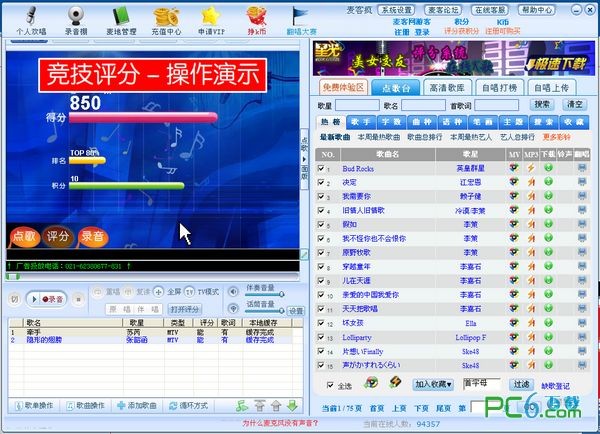
Task: Toggle 全选 select-all checkbox
Action: coord(330,385)
